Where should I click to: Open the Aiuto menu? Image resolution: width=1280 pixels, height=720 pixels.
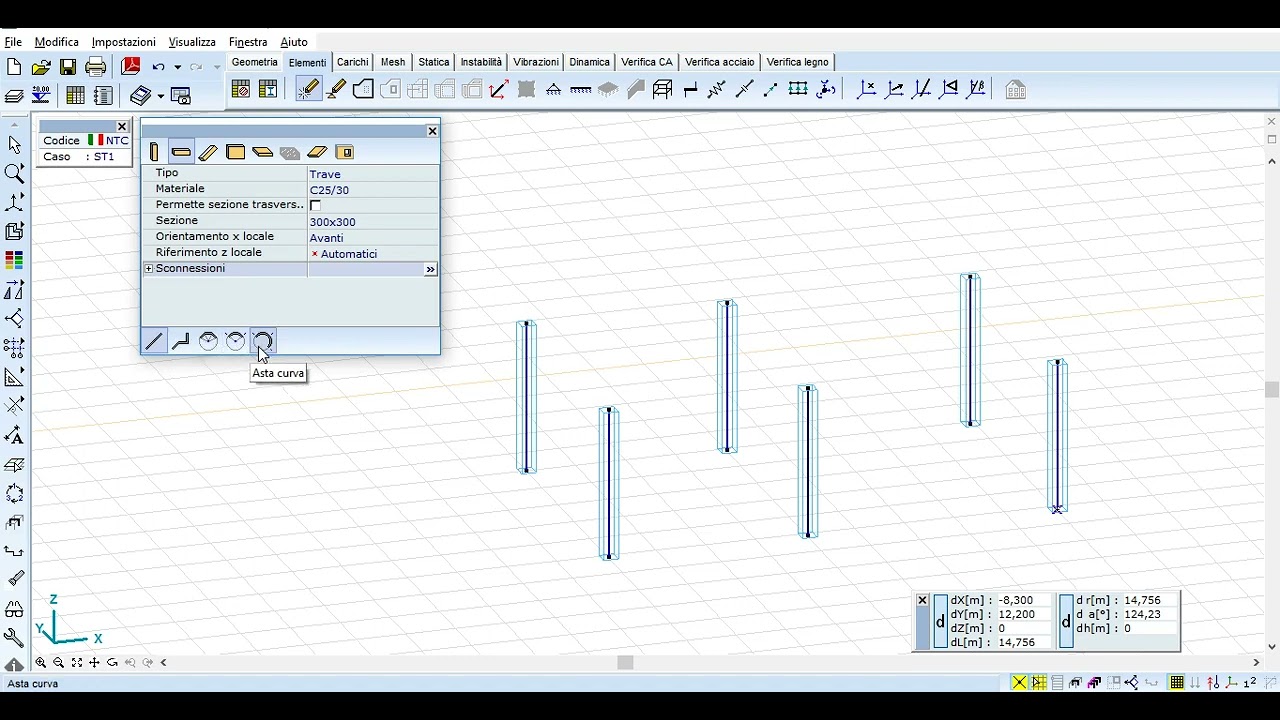pyautogui.click(x=294, y=42)
